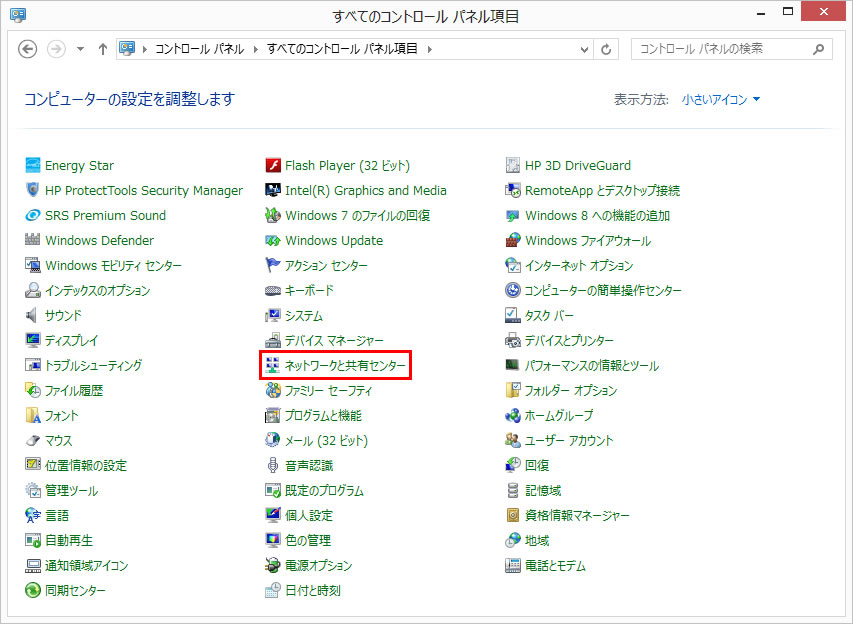
Task: Click the HP ProtectTools Security Manager shield icon
Action: 33,190
